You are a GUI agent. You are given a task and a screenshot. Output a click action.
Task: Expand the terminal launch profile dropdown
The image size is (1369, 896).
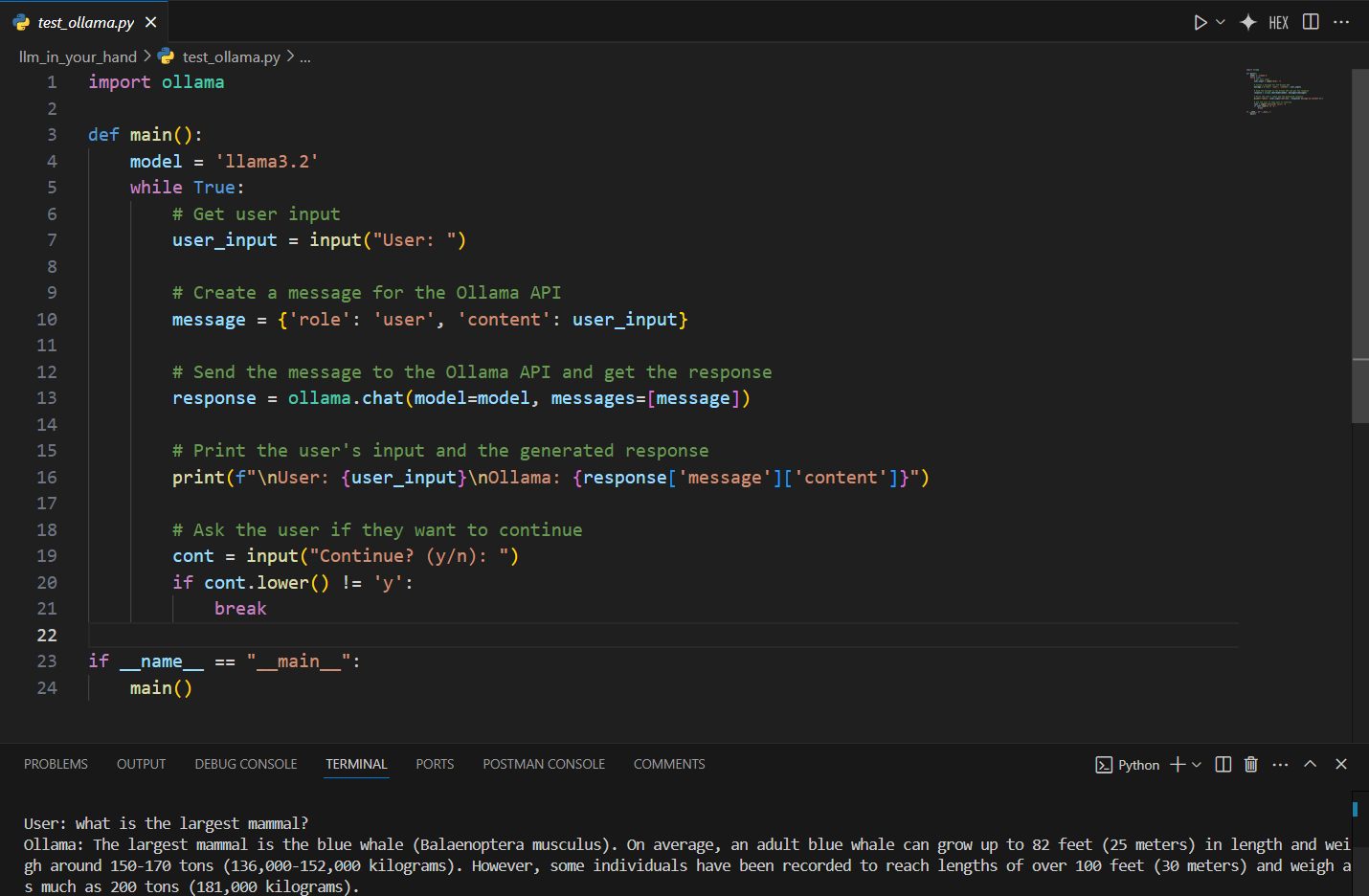click(x=1197, y=764)
